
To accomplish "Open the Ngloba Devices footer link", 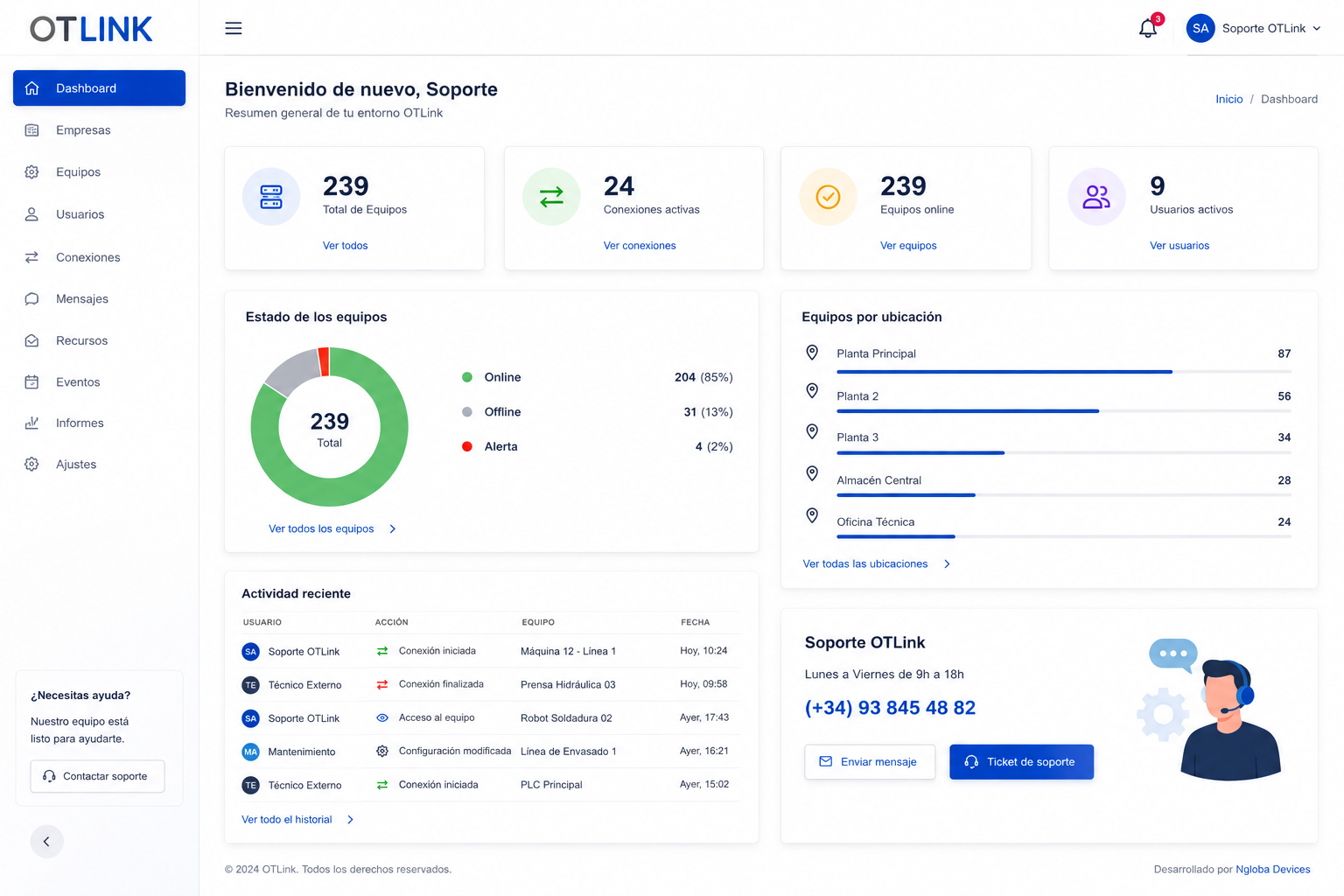I will tap(1273, 870).
